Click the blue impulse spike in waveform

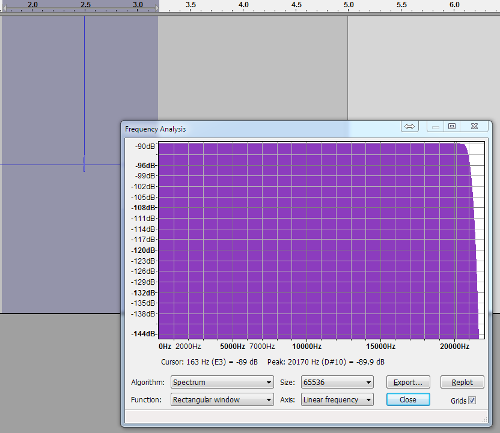[x=84, y=93]
